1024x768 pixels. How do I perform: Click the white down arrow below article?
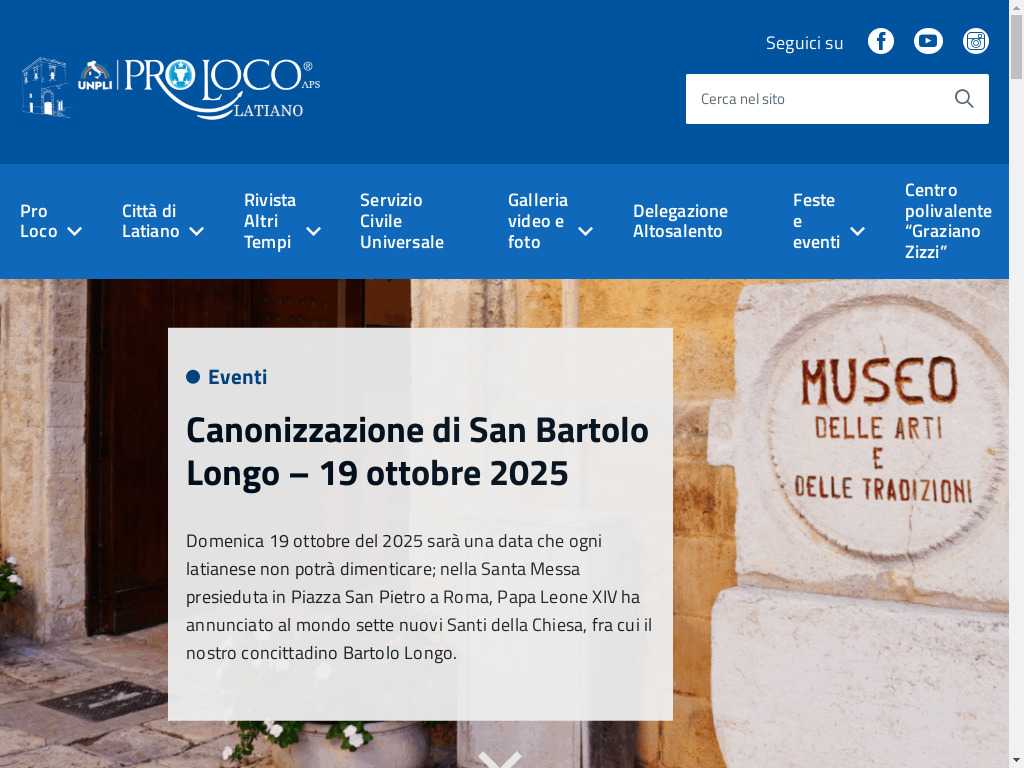(x=500, y=759)
